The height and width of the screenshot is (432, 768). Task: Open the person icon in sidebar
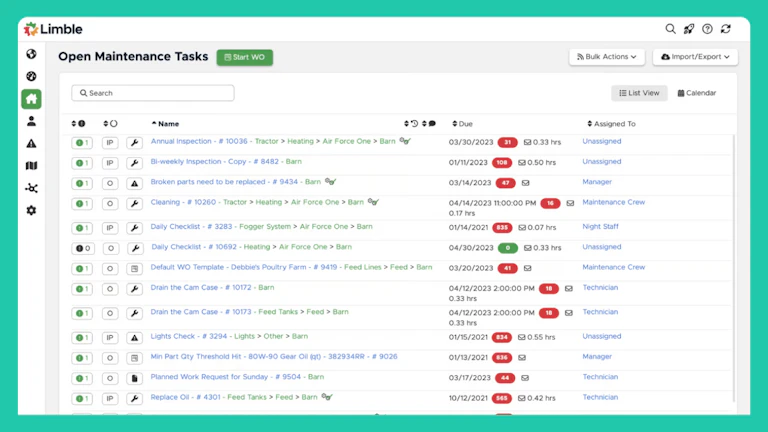(x=31, y=121)
